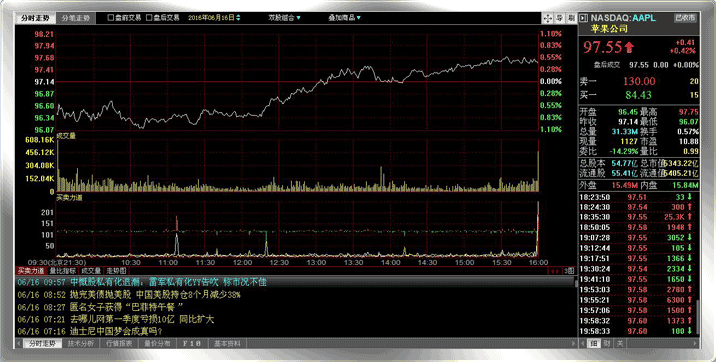Click the right arrow under the trades list
Viewport: 716px width, 362px height.
pos(695,343)
